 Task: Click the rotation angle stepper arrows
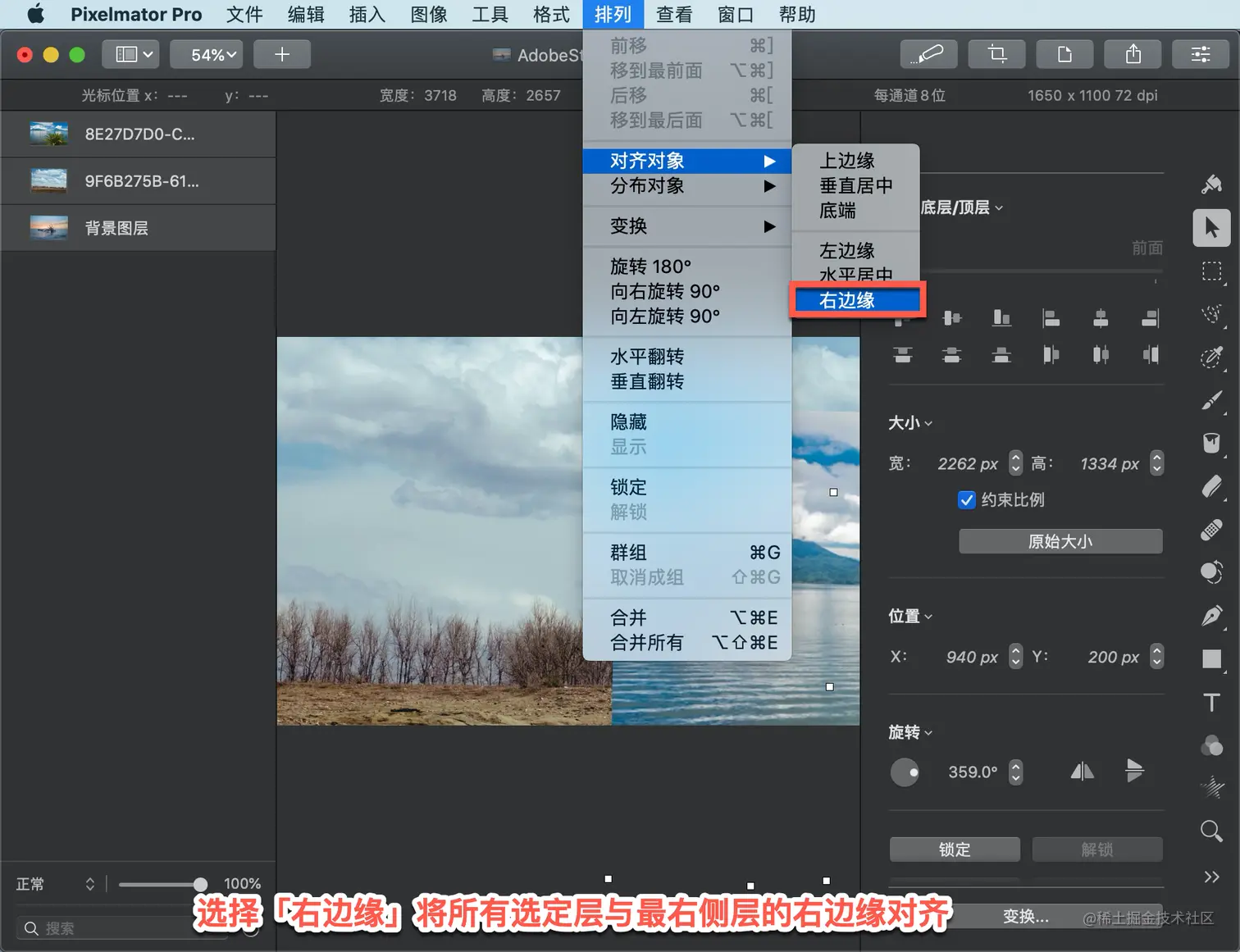click(x=1015, y=772)
